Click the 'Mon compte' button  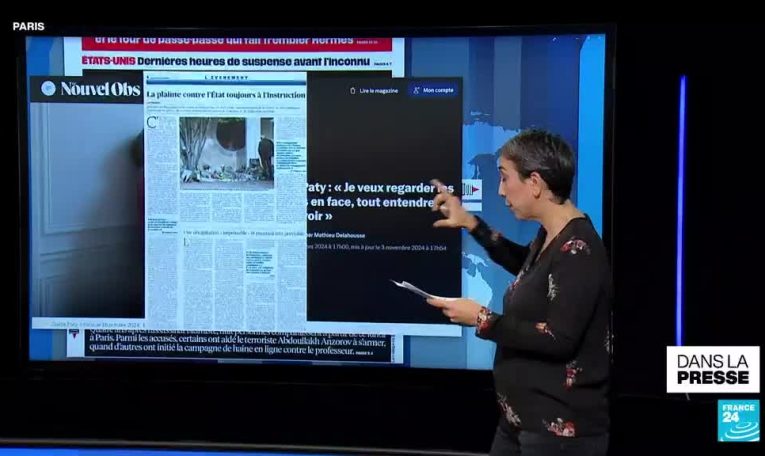tap(433, 90)
